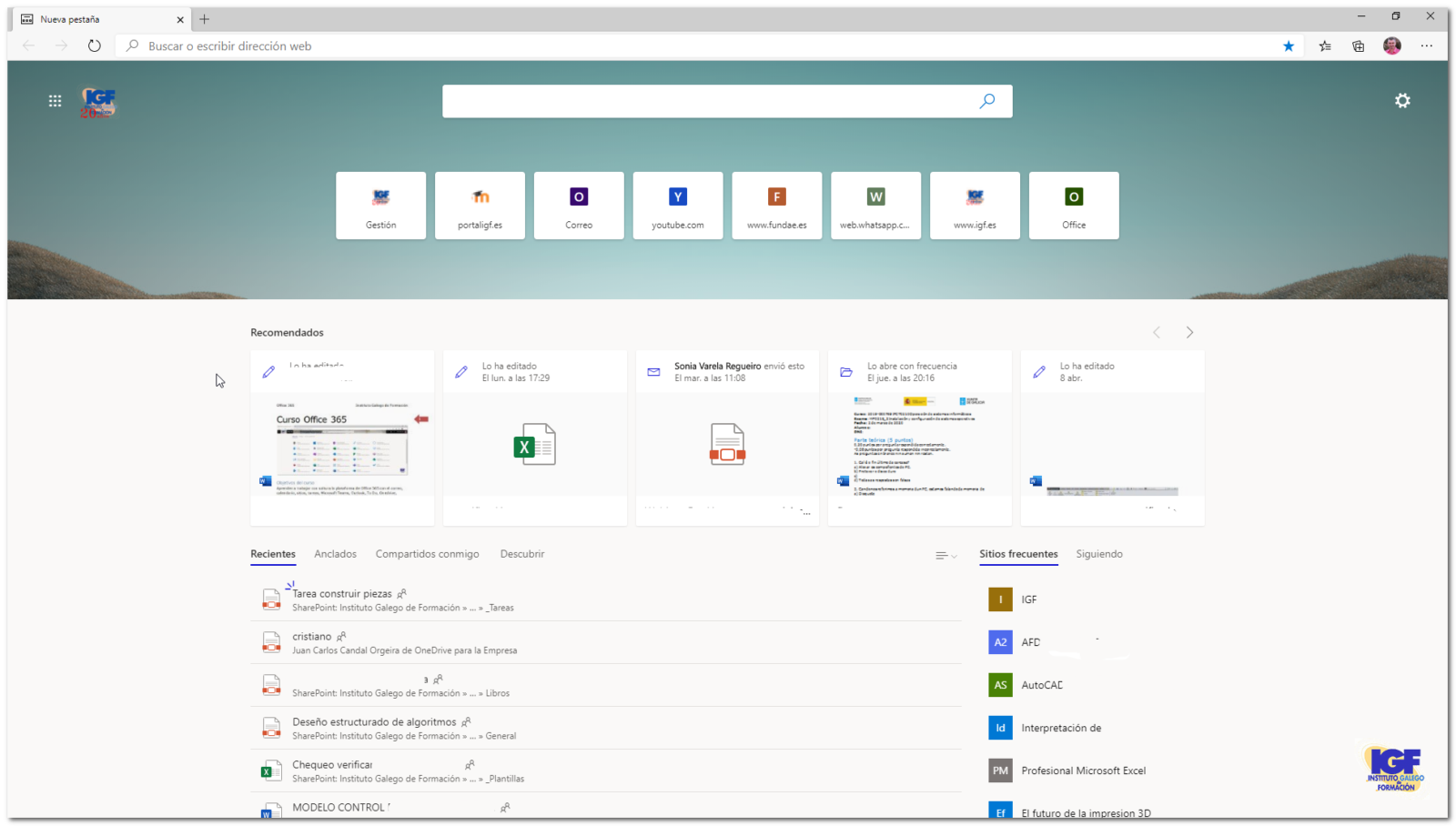
Task: Show previous recommended documents arrow
Action: pos(1157,333)
